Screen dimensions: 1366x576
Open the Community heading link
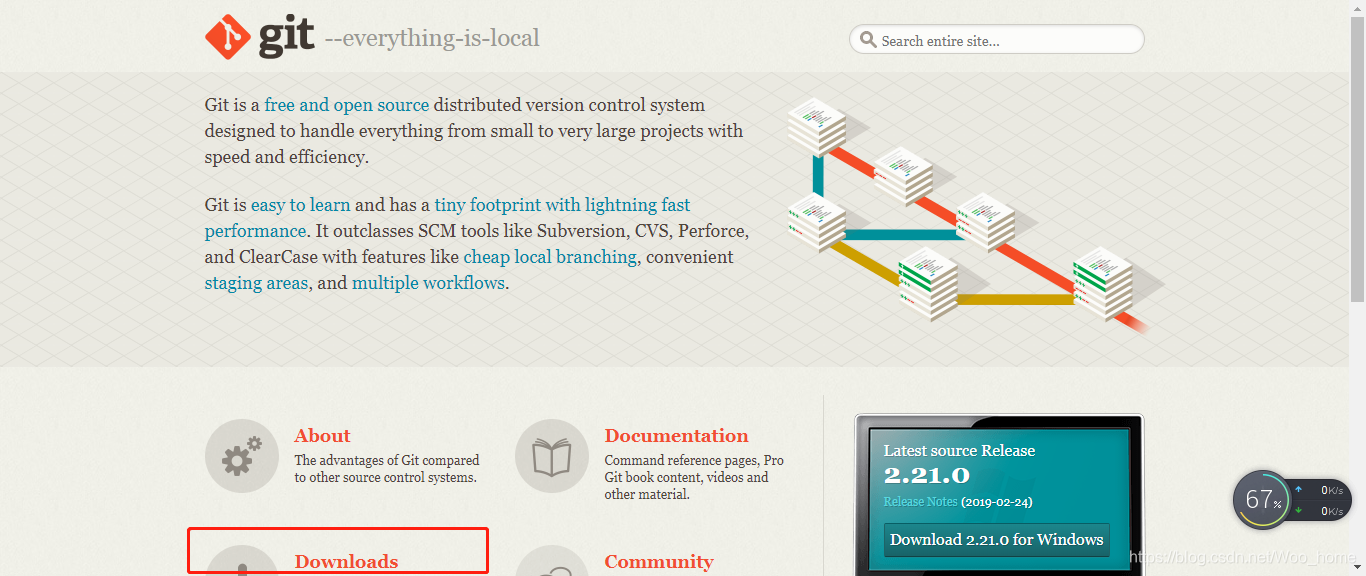point(659,562)
